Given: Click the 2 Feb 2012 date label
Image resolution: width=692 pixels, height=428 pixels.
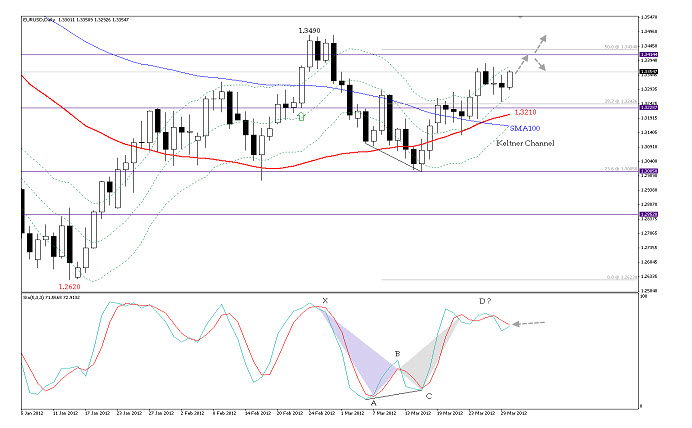Looking at the screenshot, I should [x=192, y=413].
